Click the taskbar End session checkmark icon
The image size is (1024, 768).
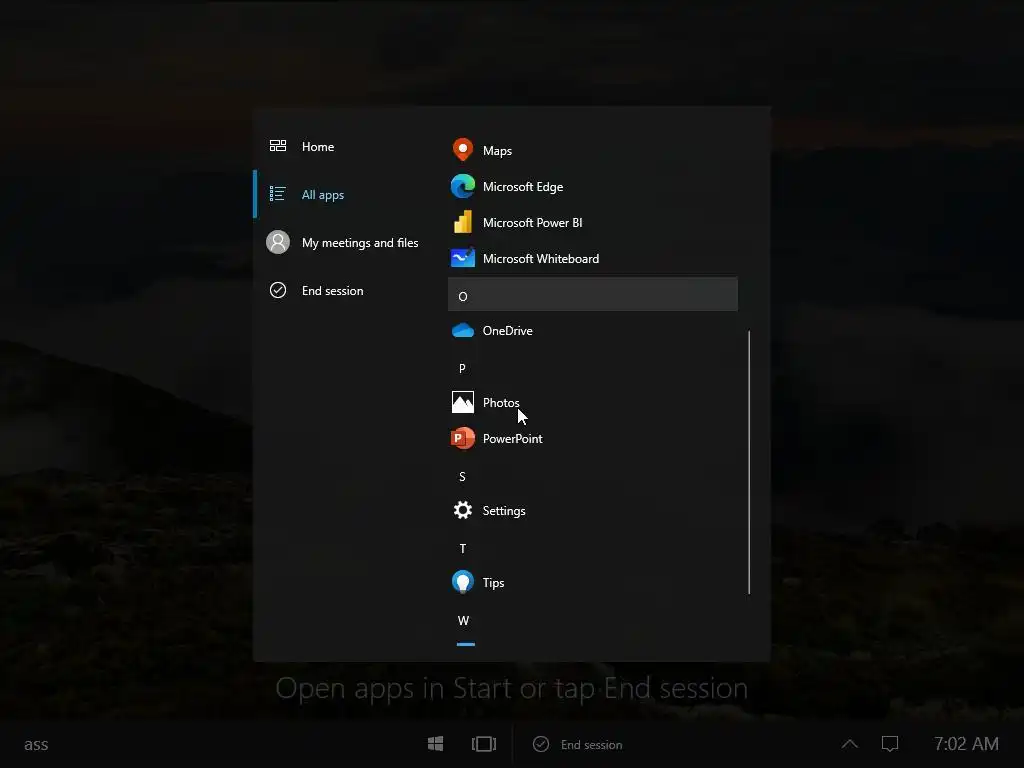pos(541,744)
